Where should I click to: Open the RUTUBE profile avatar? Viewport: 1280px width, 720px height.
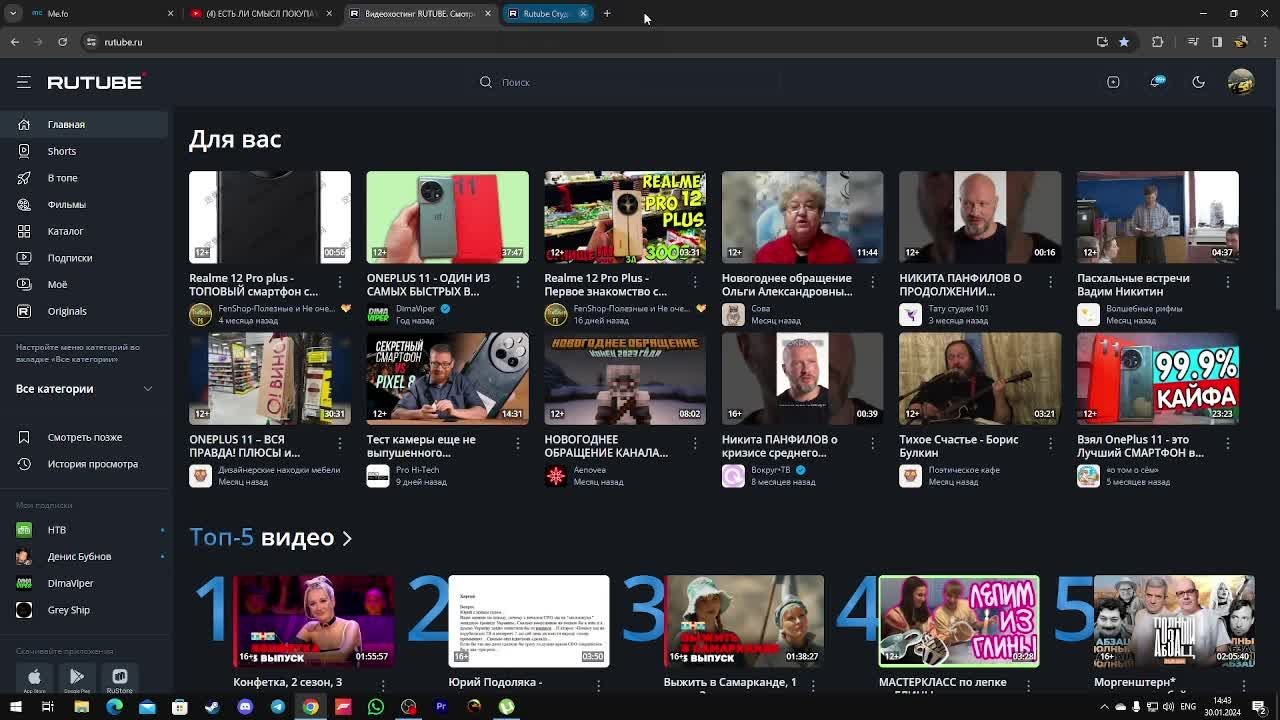coord(1241,82)
